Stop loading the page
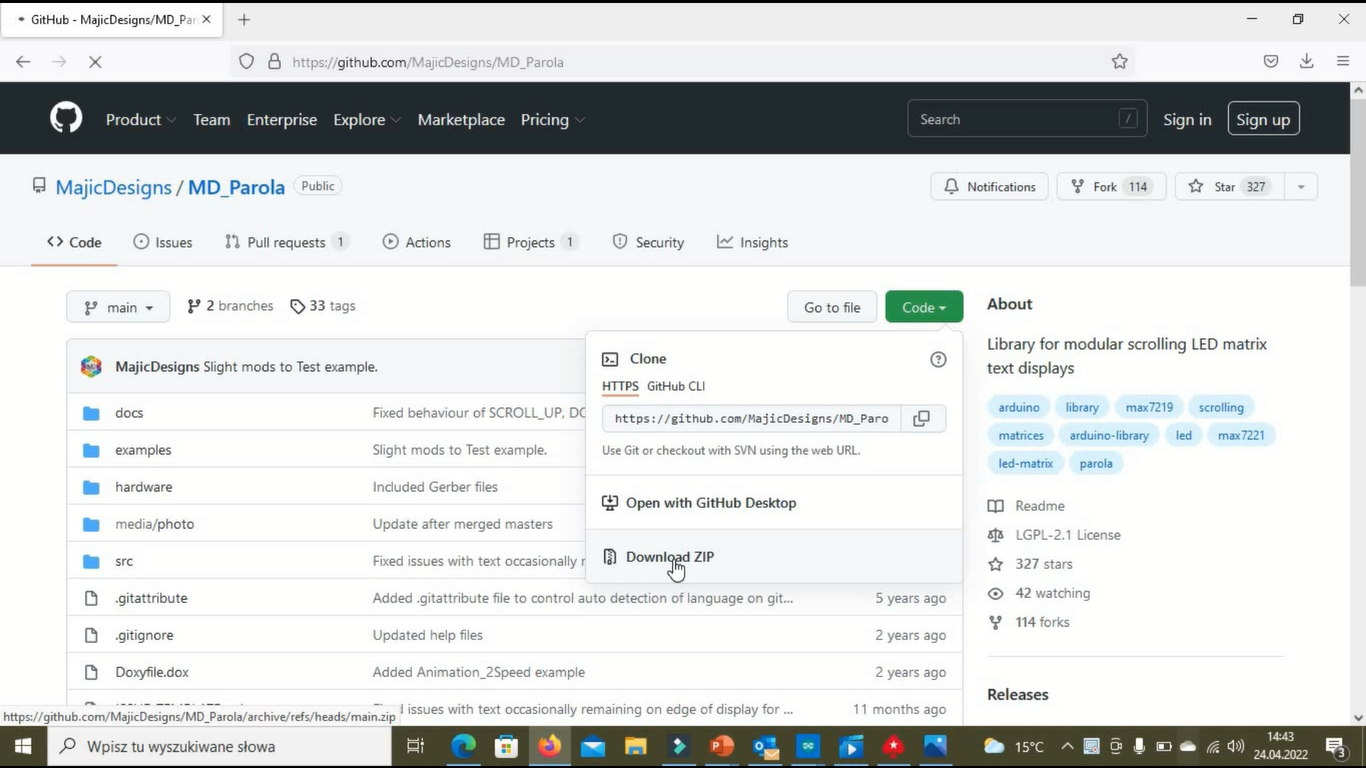This screenshot has height=768, width=1366. [95, 62]
